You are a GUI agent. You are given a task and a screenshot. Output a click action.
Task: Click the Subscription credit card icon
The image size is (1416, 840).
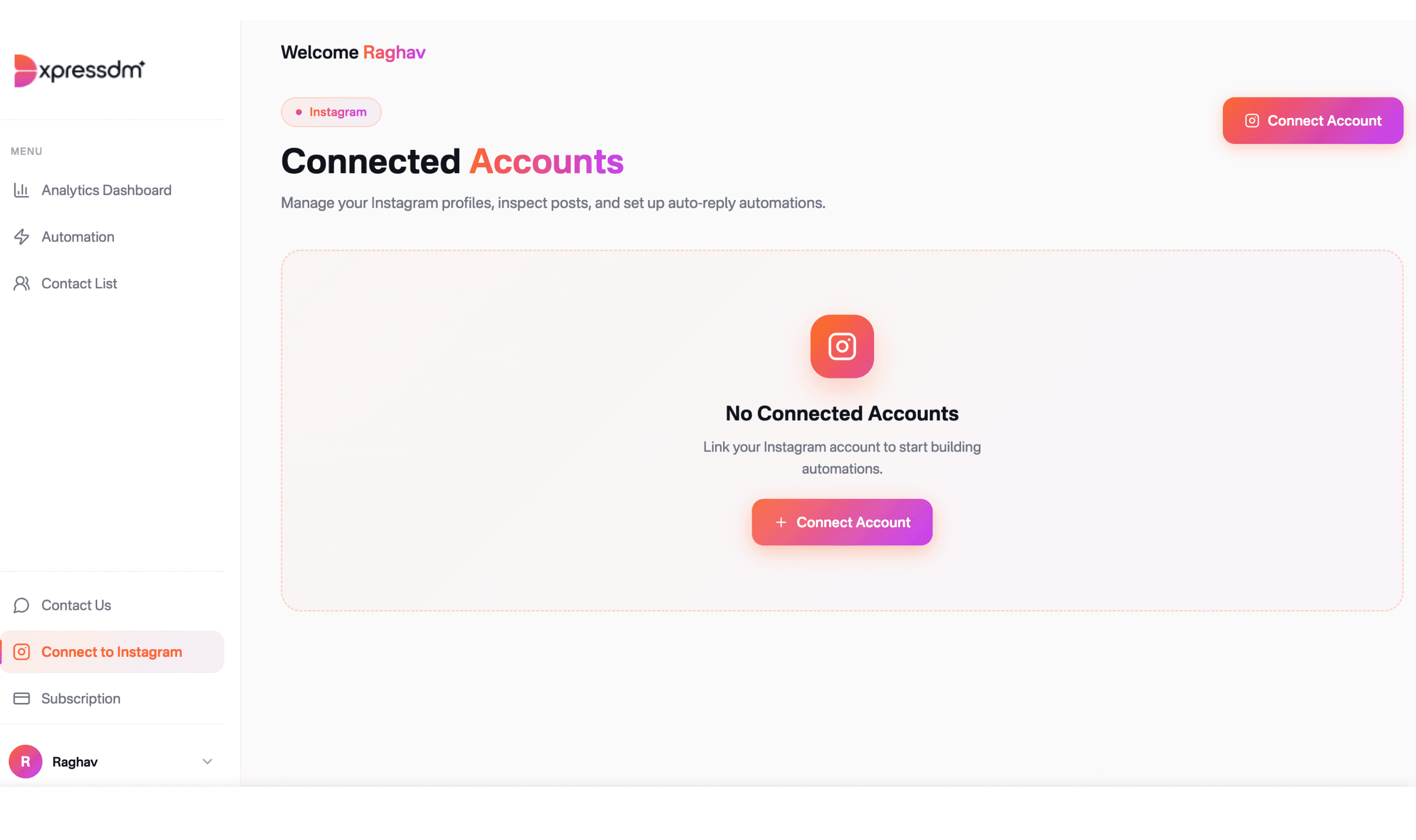pyautogui.click(x=22, y=698)
